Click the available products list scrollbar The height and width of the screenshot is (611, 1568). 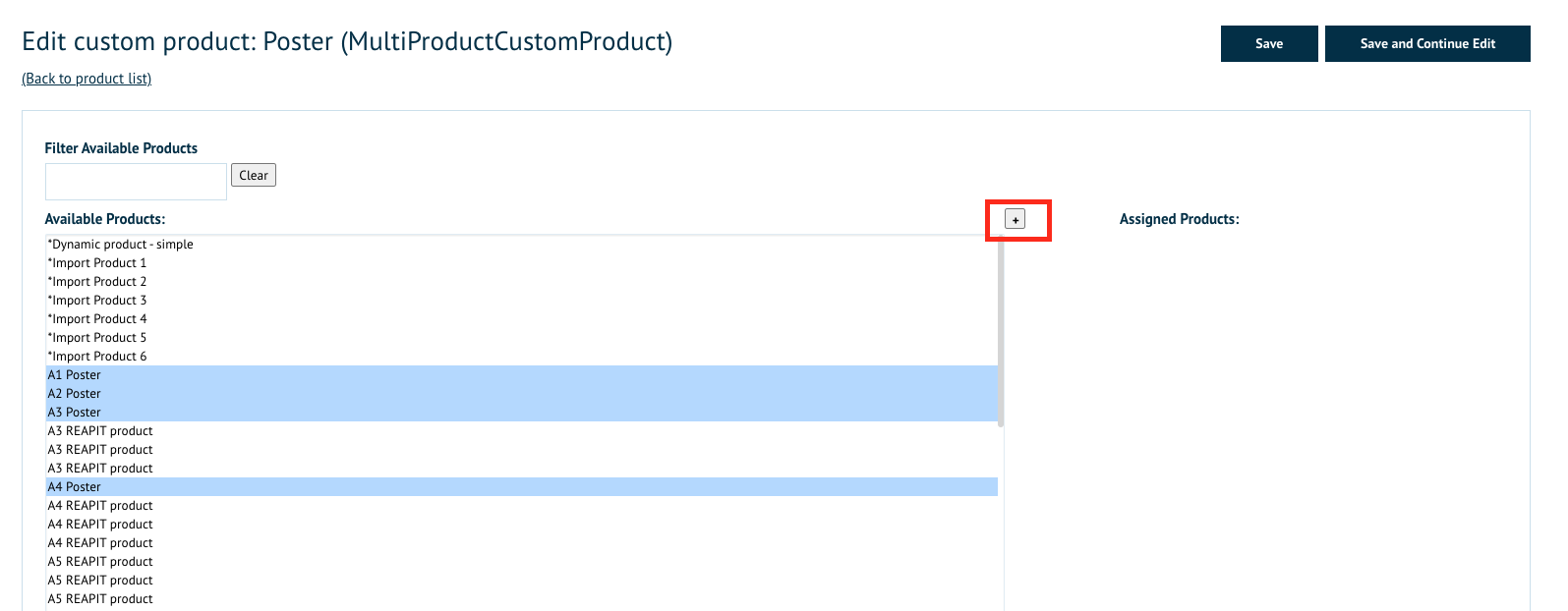tap(1001, 334)
